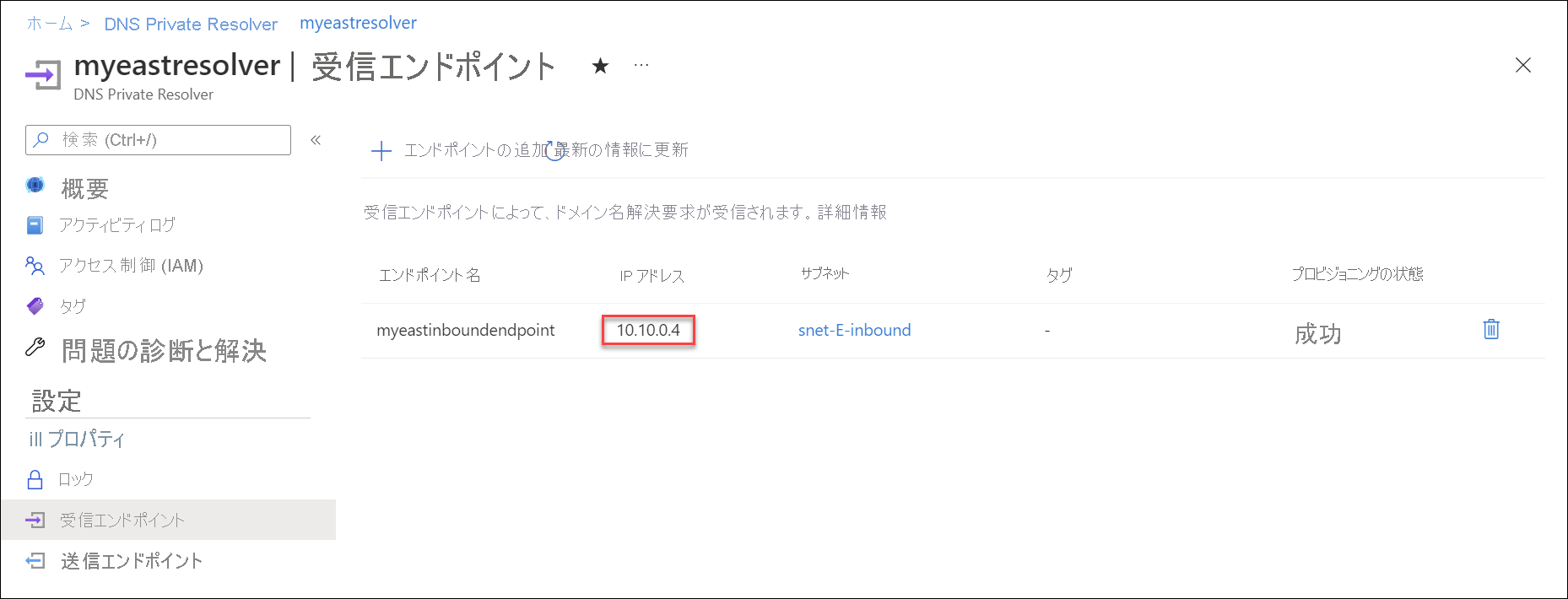Sort by サブネット column header

click(x=825, y=273)
